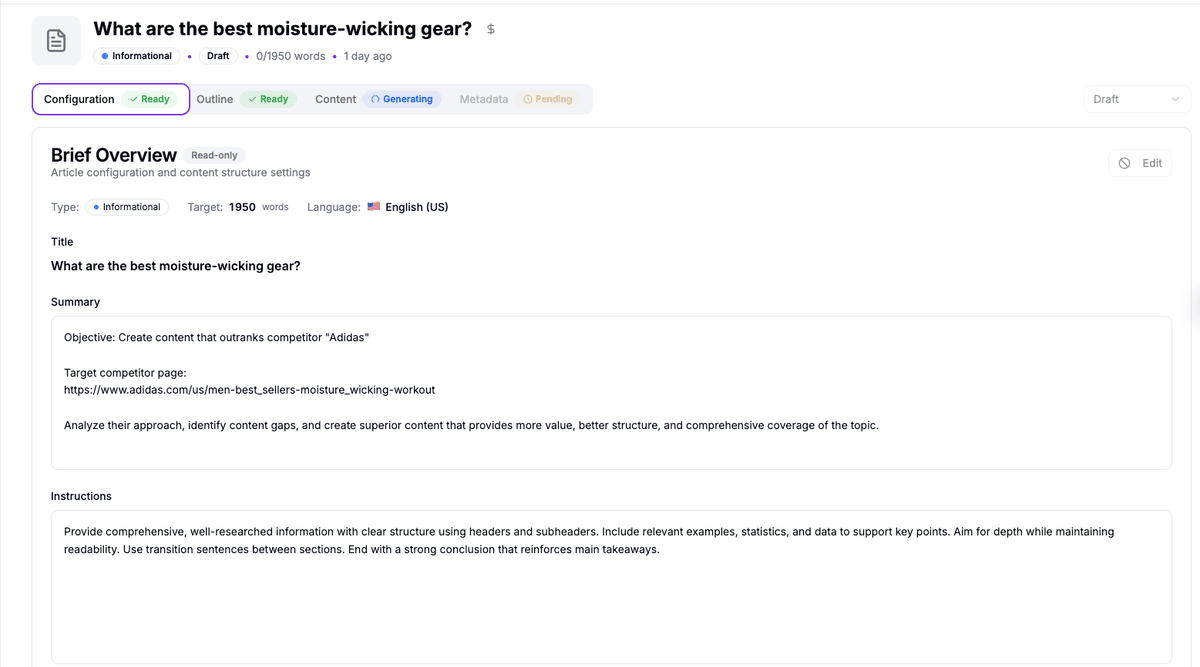The width and height of the screenshot is (1200, 667).
Task: Switch to the Configuration tab
Action: 79,99
